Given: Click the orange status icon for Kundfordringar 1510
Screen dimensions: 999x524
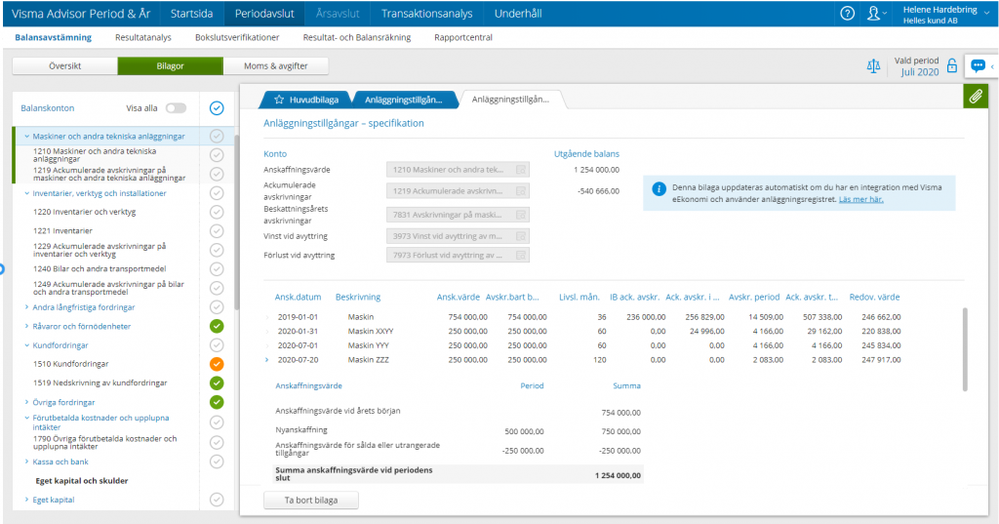Looking at the screenshot, I should click(x=217, y=364).
